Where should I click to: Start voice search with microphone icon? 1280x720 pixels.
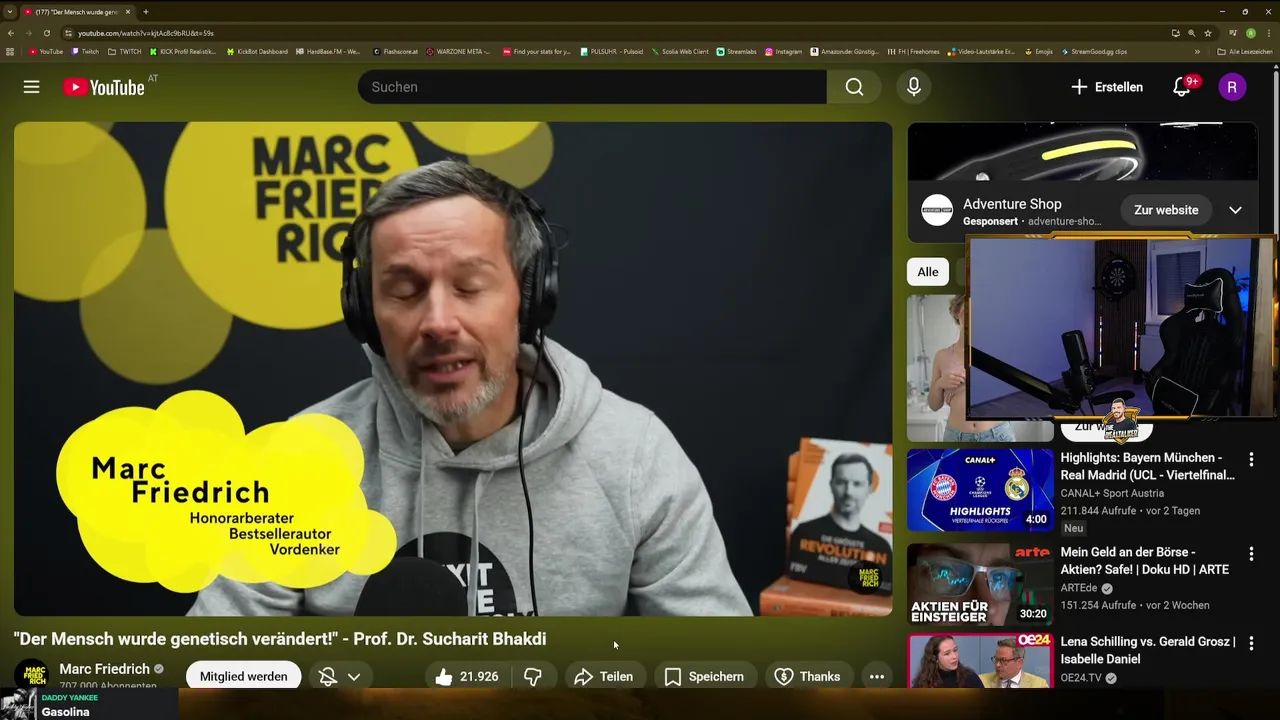[x=913, y=87]
